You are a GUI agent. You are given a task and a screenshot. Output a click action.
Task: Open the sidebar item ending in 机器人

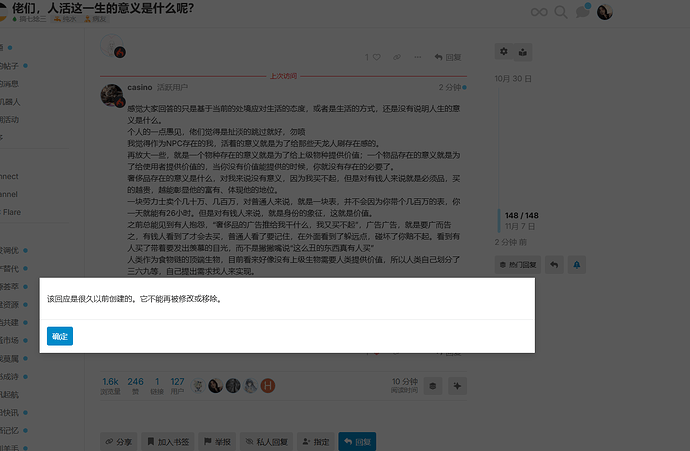10,102
